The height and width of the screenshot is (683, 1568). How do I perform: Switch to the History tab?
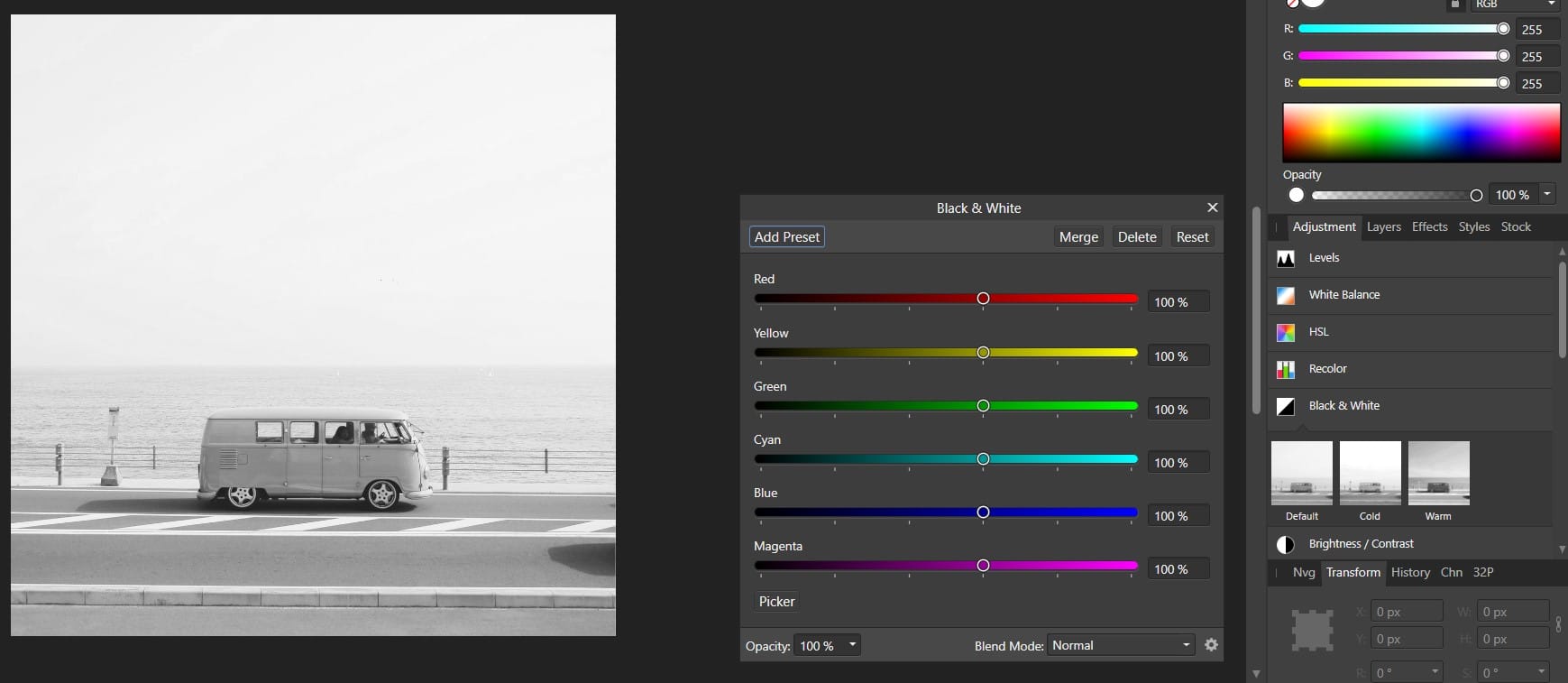pos(1410,572)
